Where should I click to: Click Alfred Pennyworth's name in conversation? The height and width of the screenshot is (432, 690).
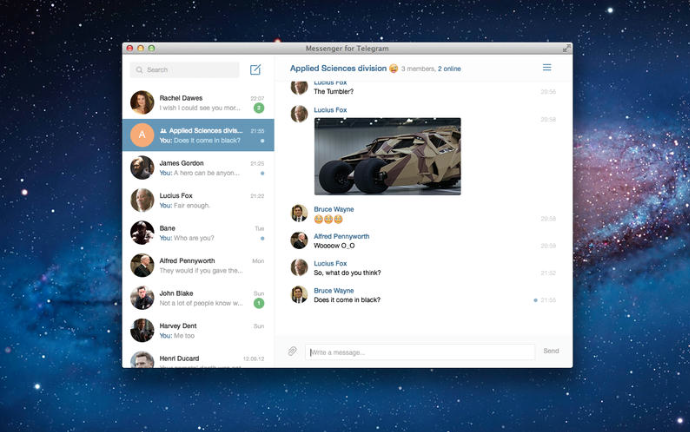click(x=341, y=236)
